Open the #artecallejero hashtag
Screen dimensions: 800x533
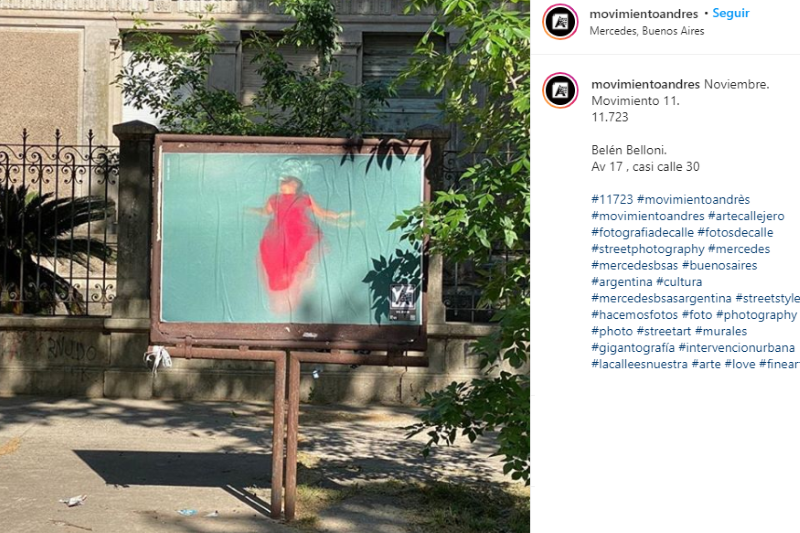pyautogui.click(x=746, y=216)
